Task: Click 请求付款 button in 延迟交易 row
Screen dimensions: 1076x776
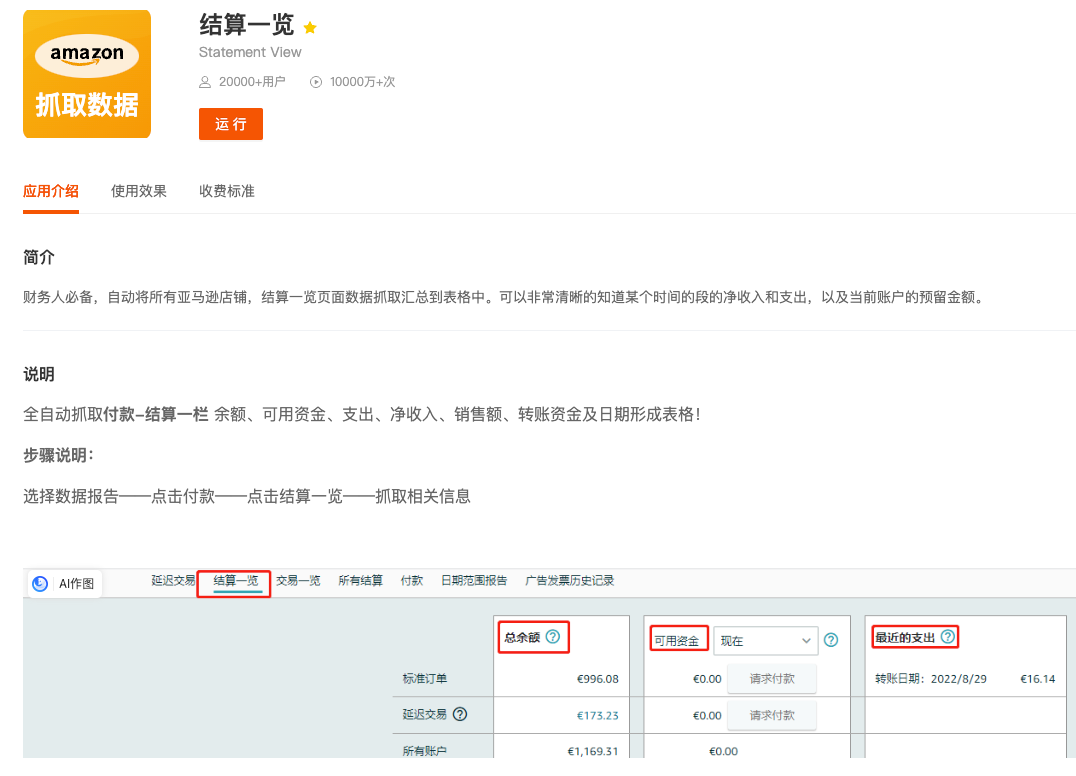Action: pos(771,715)
